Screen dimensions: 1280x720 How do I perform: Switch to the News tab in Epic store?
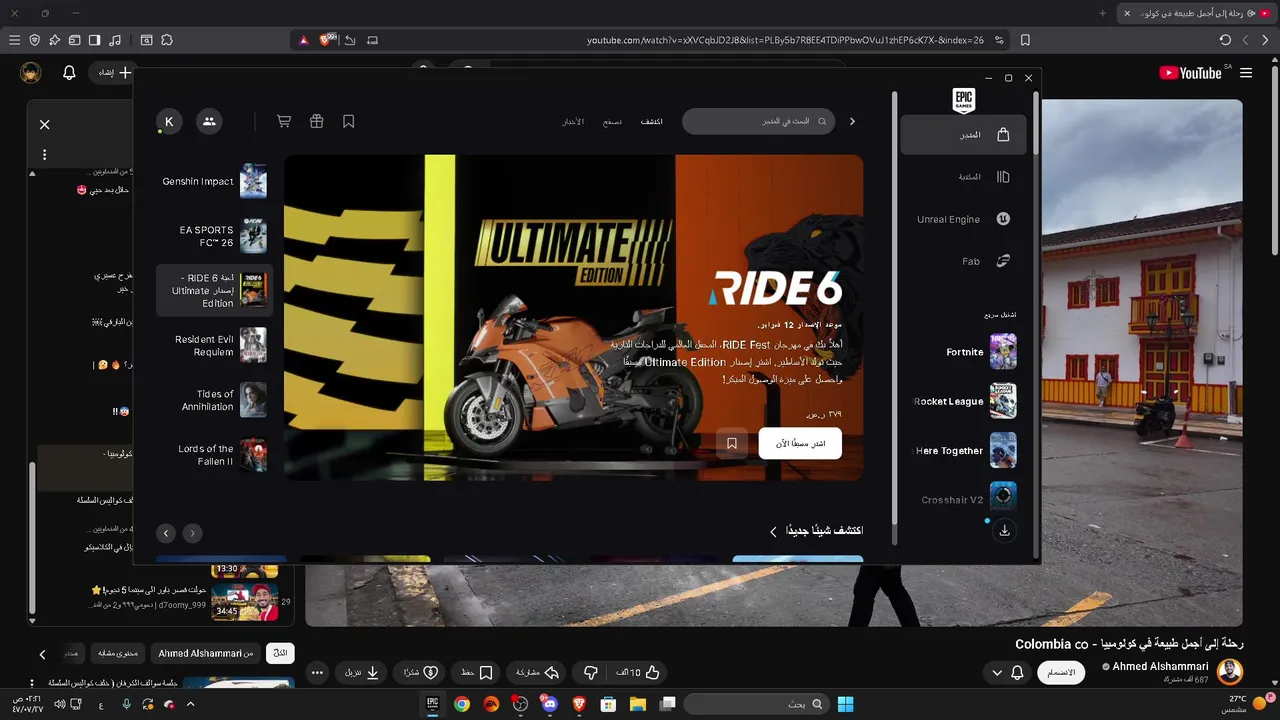(x=573, y=121)
